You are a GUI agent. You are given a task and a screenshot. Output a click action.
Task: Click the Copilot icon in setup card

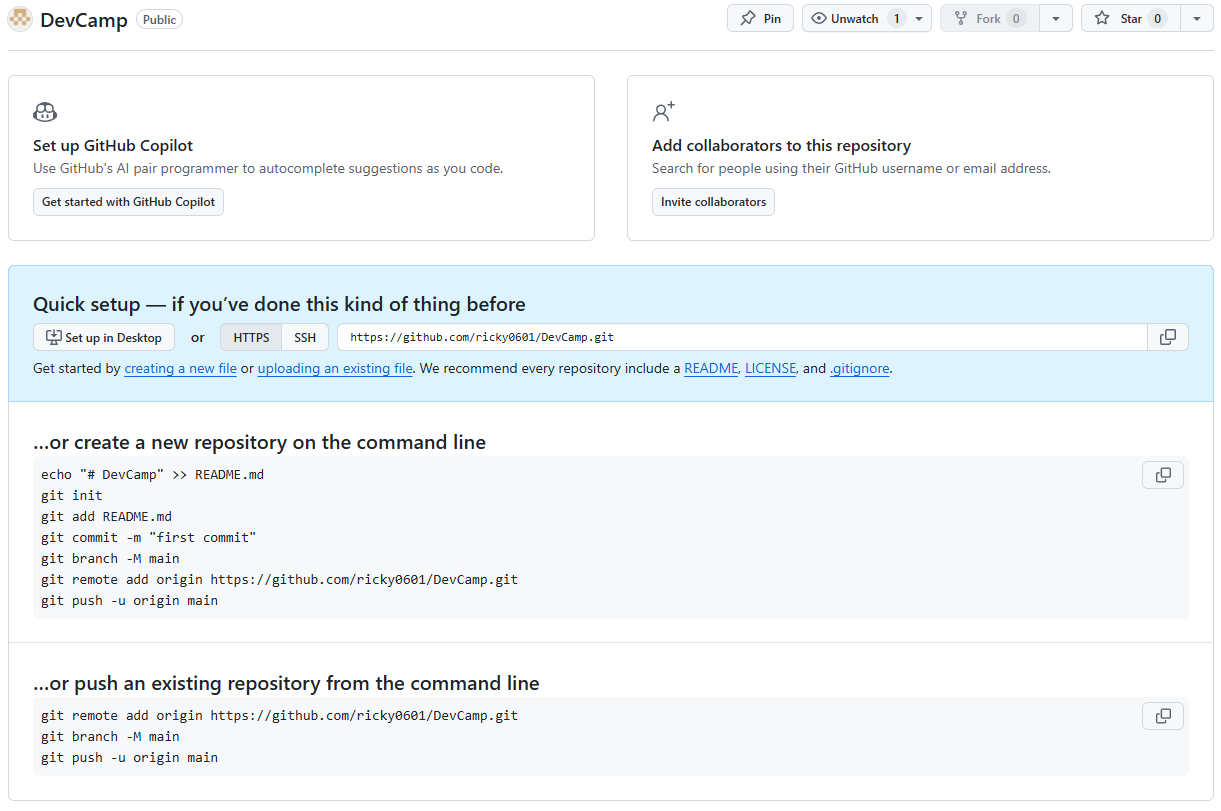(45, 111)
